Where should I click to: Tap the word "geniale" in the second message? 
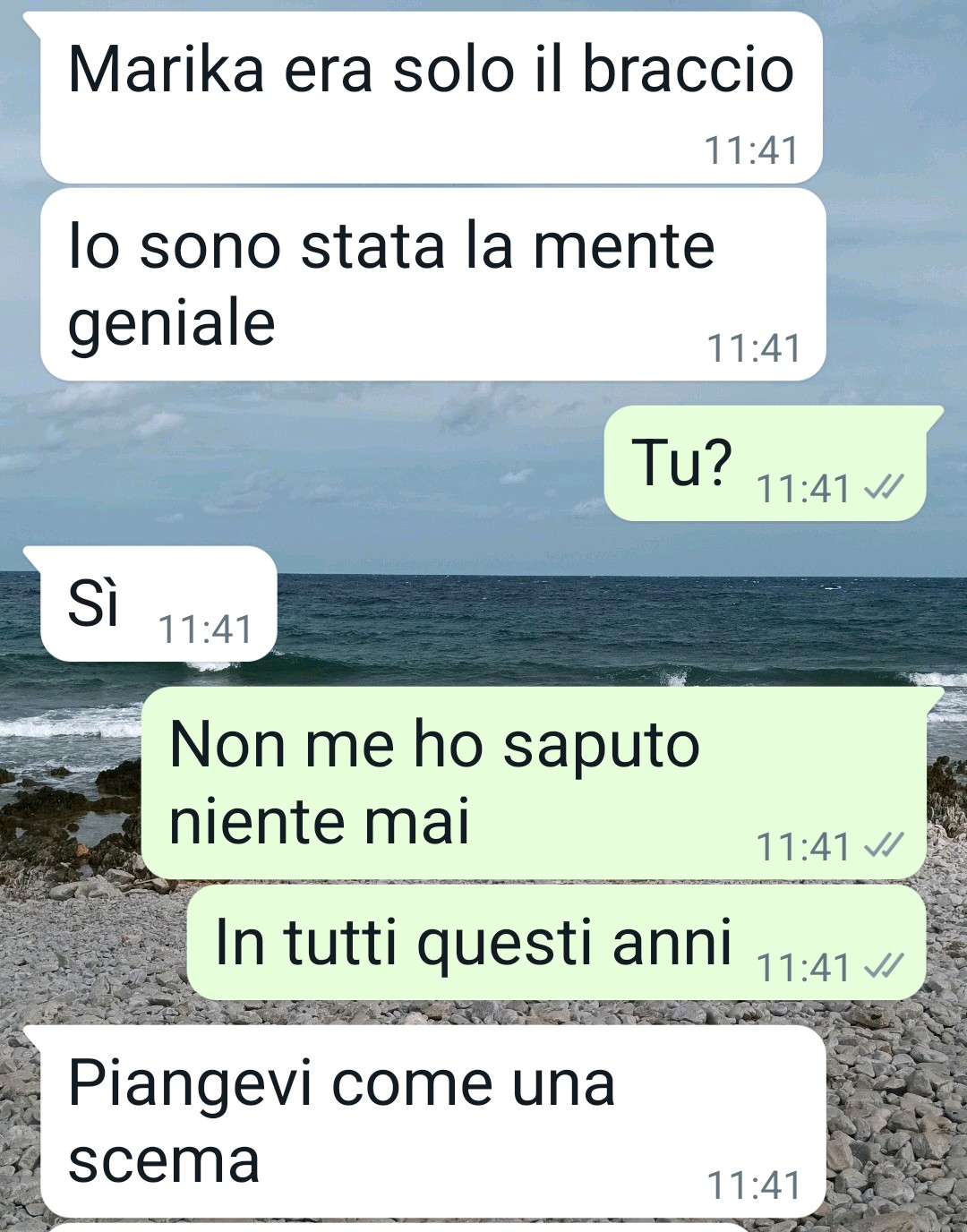172,324
